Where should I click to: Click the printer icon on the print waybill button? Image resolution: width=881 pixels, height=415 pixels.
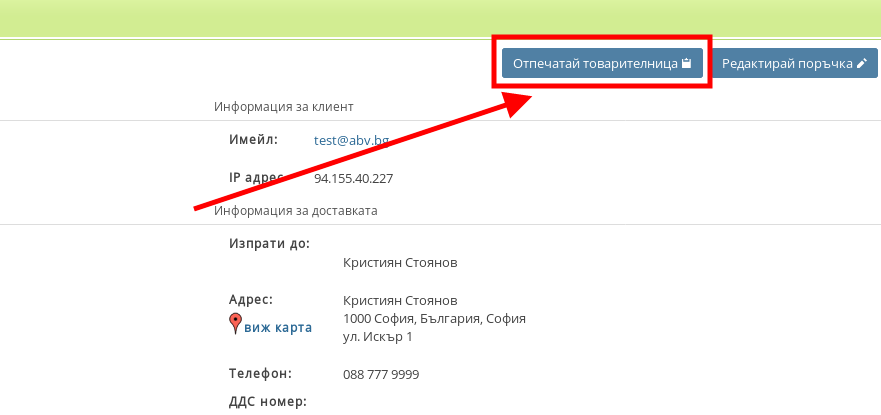687,64
